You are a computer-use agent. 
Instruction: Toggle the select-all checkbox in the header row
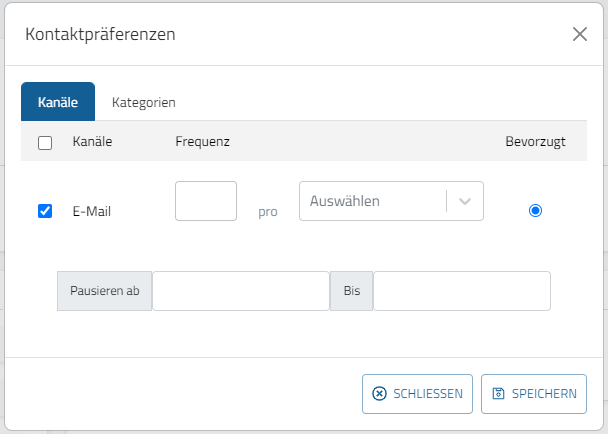click(x=45, y=142)
